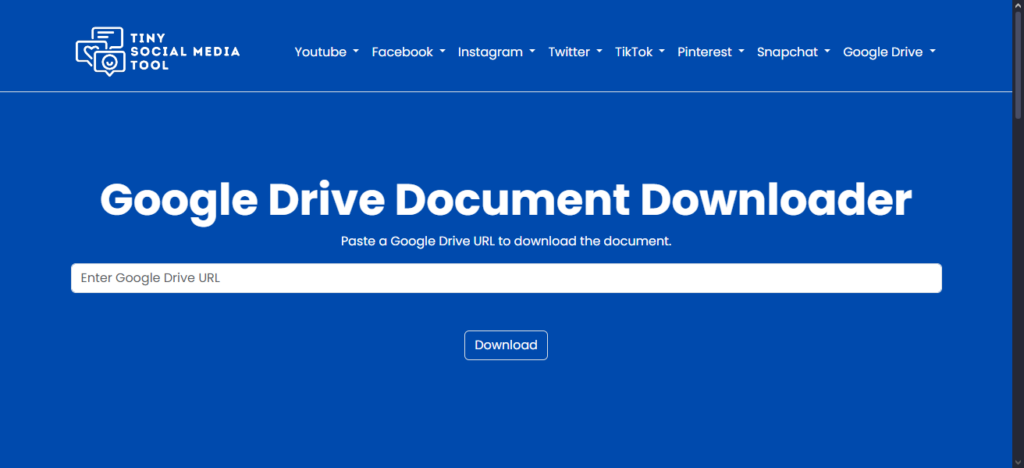Click the Google Drive Document Downloader heading
Image resolution: width=1024 pixels, height=468 pixels.
[x=506, y=200]
